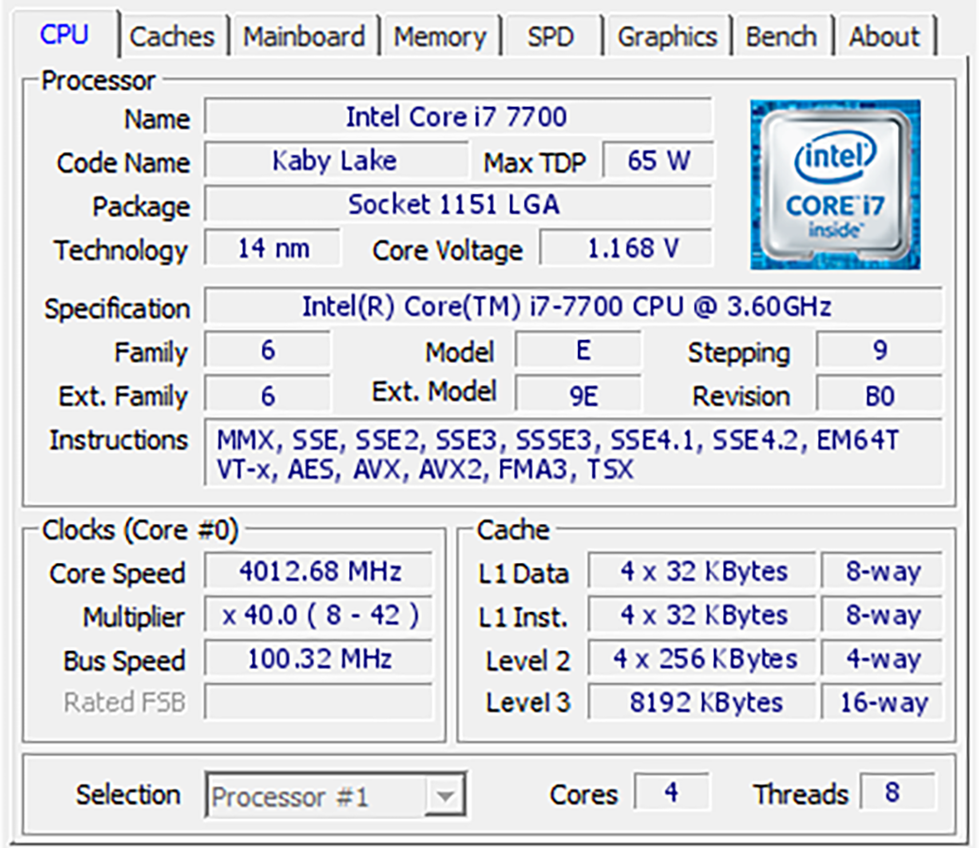The image size is (979, 848).
Task: Click the L1 Data '8-way' associativity value
Action: pos(882,571)
